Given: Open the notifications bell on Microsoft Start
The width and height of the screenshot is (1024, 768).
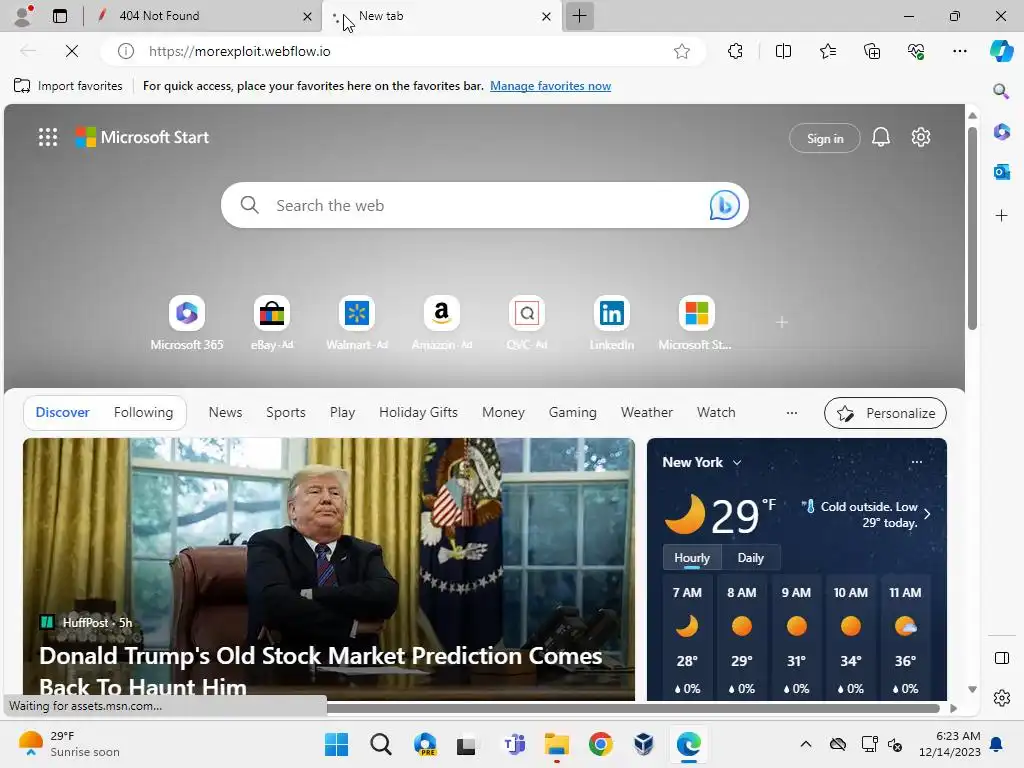Looking at the screenshot, I should click(x=880, y=137).
